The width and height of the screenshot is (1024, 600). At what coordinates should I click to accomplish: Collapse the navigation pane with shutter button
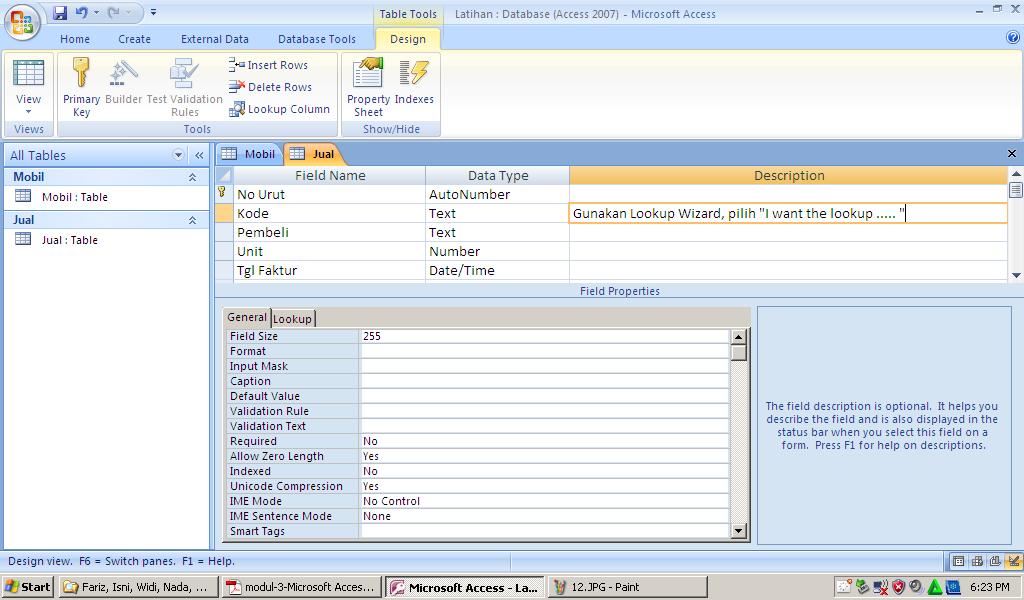click(x=199, y=155)
